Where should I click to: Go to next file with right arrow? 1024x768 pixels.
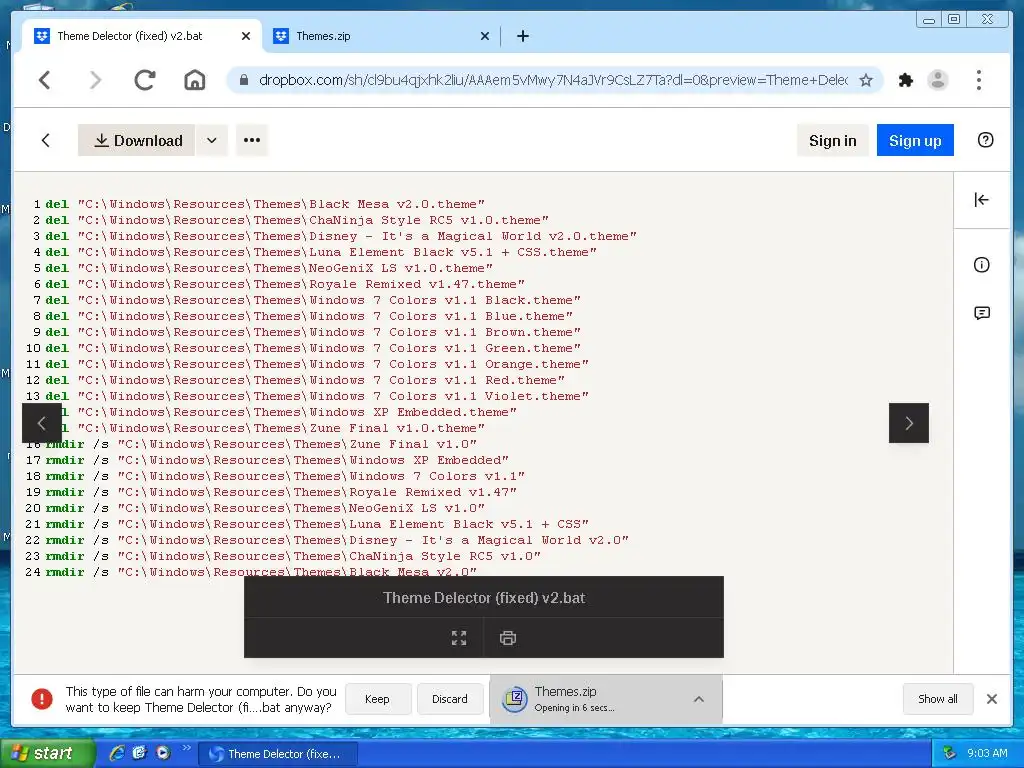(908, 423)
